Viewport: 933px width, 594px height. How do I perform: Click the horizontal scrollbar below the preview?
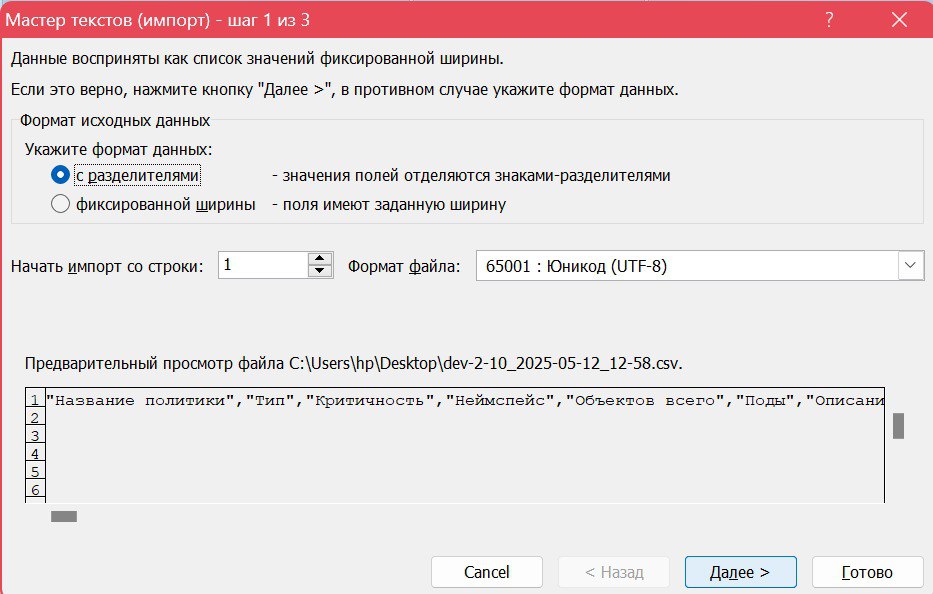click(64, 517)
